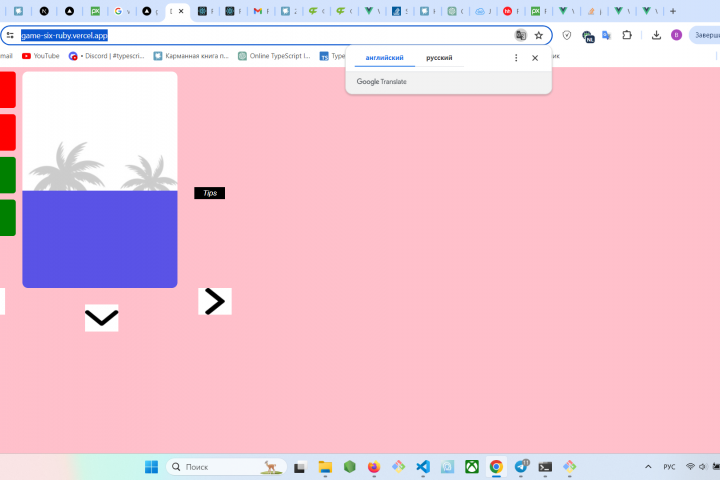
Task: Open the Google Translate extension icon
Action: 607,35
